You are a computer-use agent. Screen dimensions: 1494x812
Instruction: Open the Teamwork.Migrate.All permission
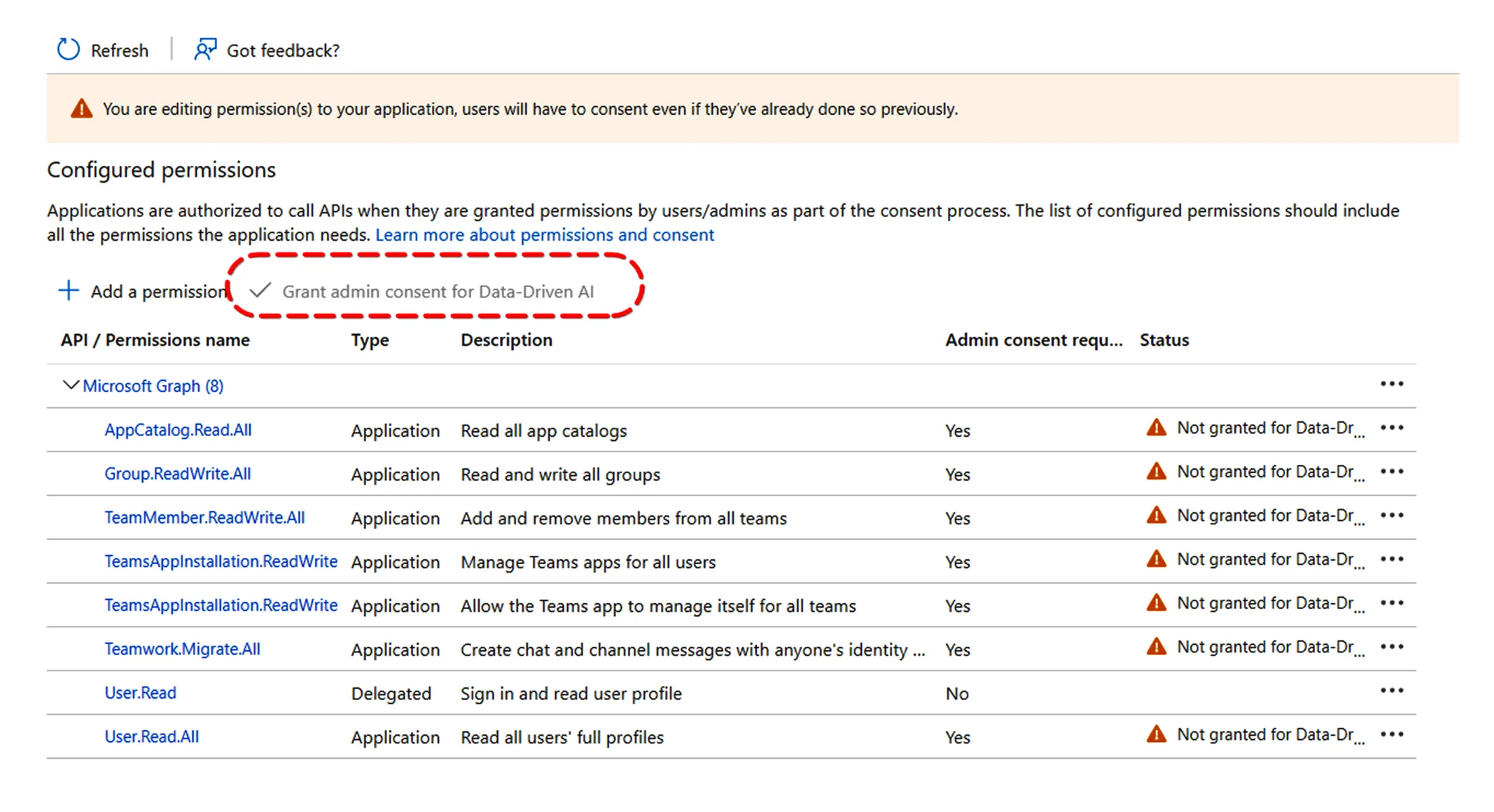coord(182,649)
